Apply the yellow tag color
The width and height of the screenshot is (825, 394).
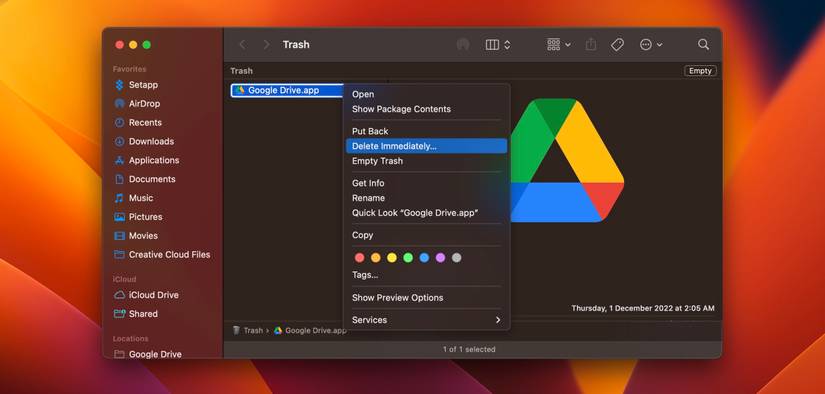pyautogui.click(x=392, y=258)
